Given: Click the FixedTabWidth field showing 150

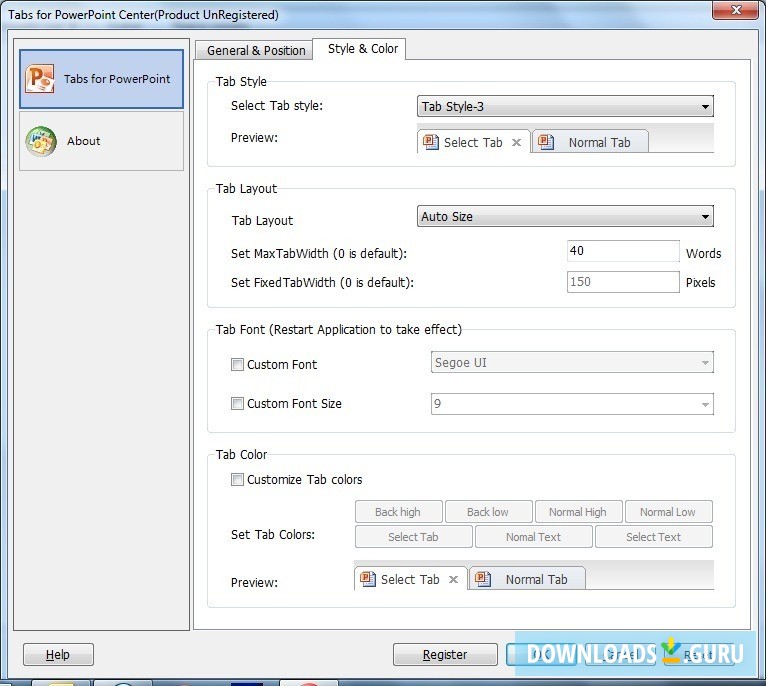Looking at the screenshot, I should tap(623, 282).
